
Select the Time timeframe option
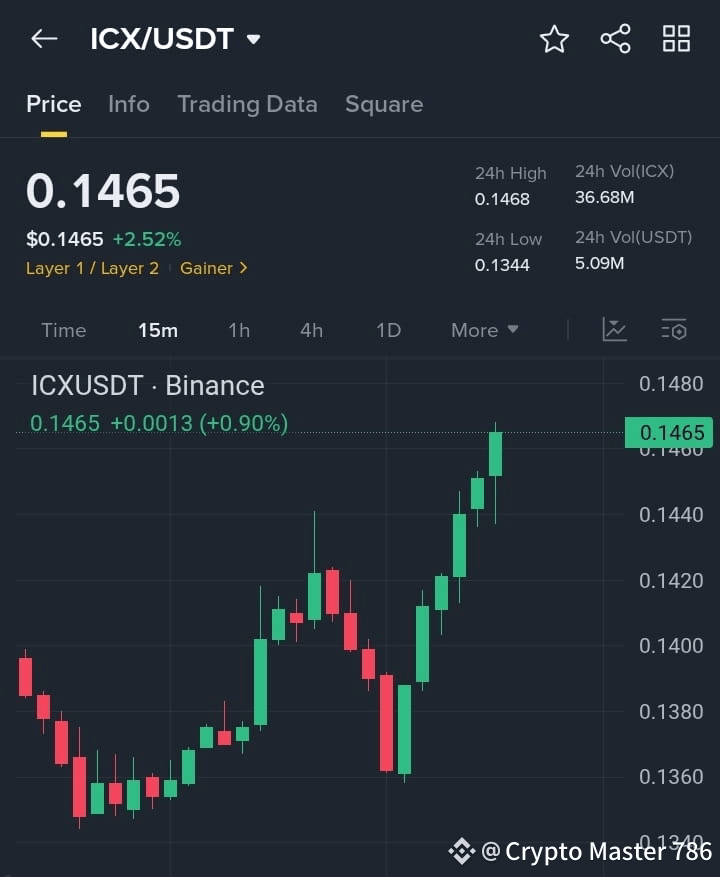click(x=63, y=330)
